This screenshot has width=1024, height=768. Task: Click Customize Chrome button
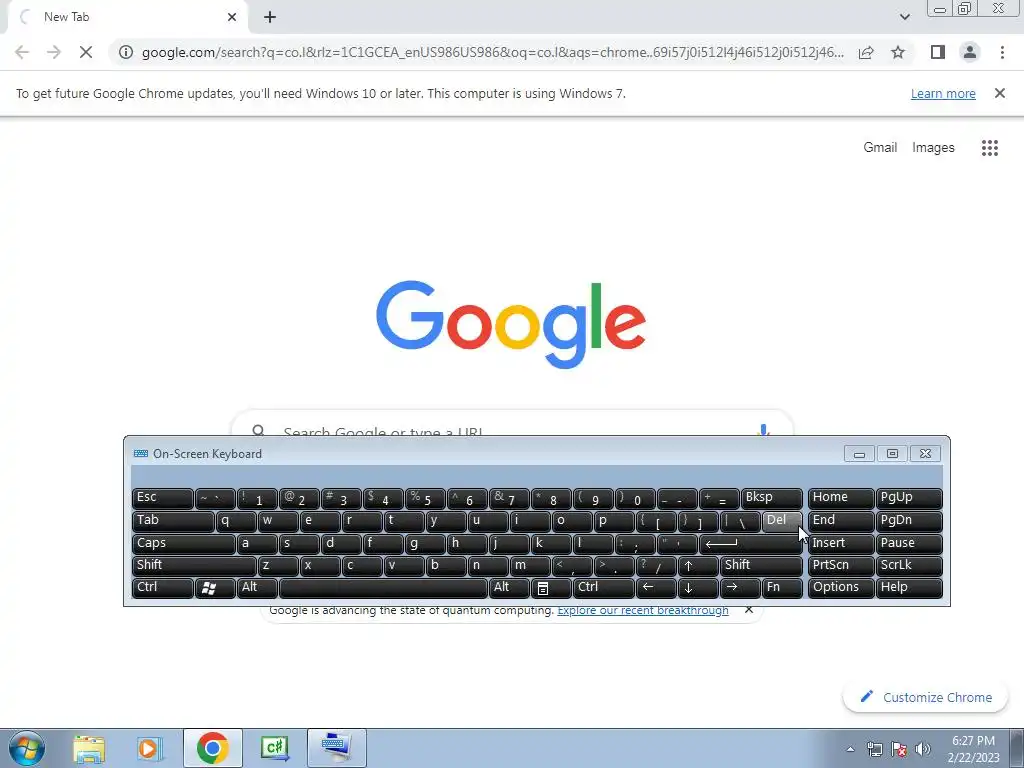pyautogui.click(x=925, y=697)
